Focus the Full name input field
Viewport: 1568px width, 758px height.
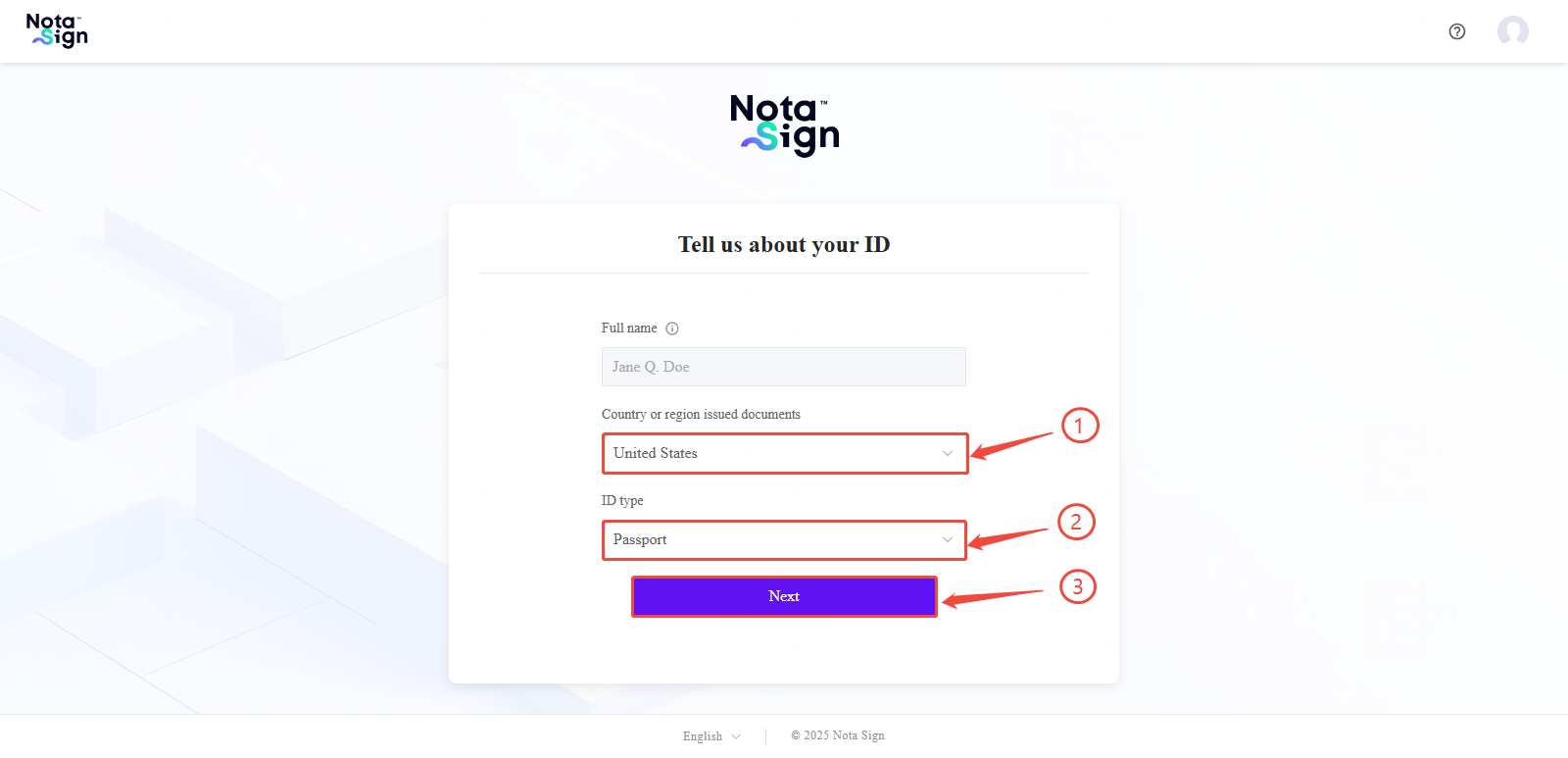tap(783, 367)
